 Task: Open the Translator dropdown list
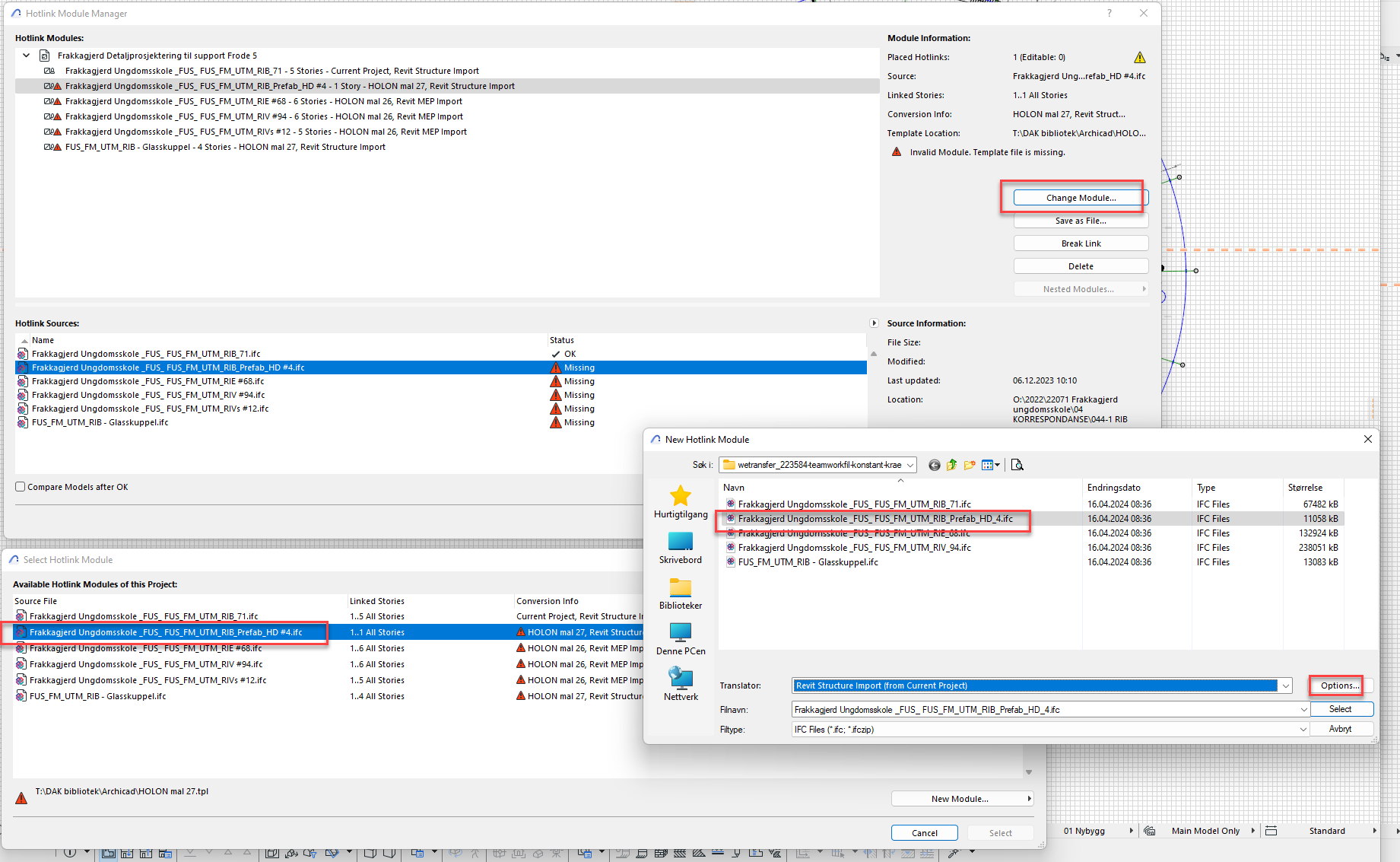[x=1286, y=685]
